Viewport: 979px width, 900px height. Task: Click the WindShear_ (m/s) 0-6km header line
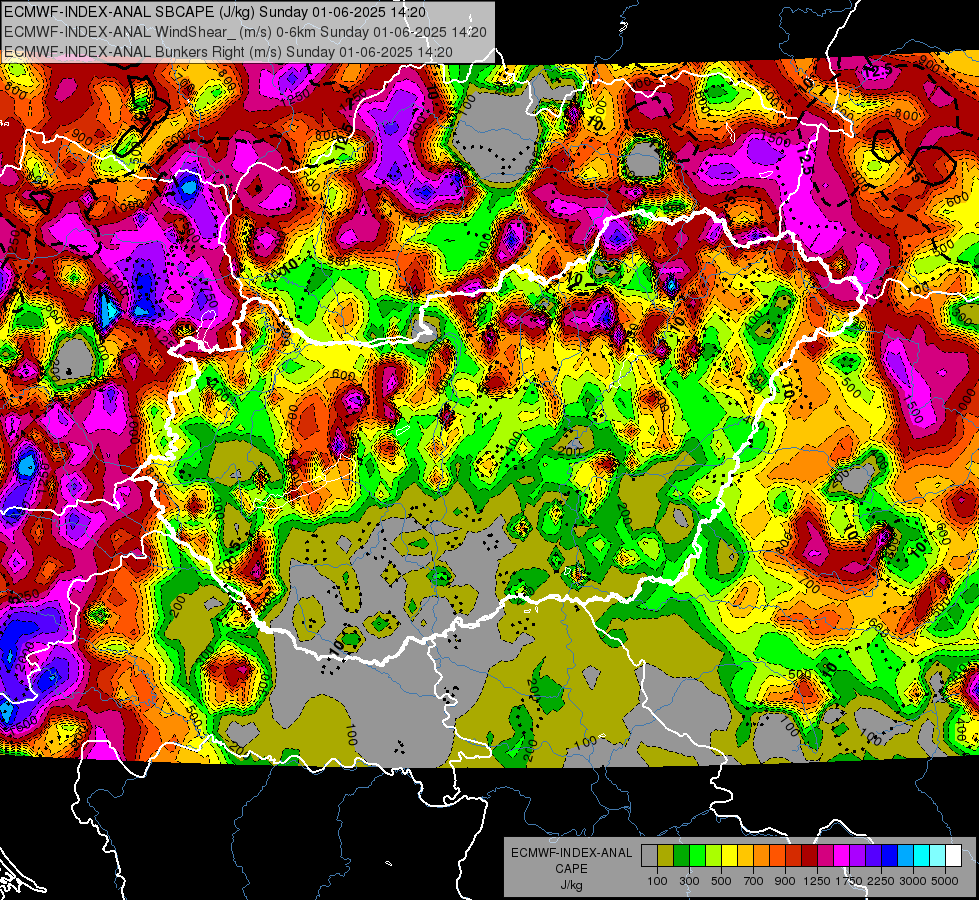pos(245,32)
